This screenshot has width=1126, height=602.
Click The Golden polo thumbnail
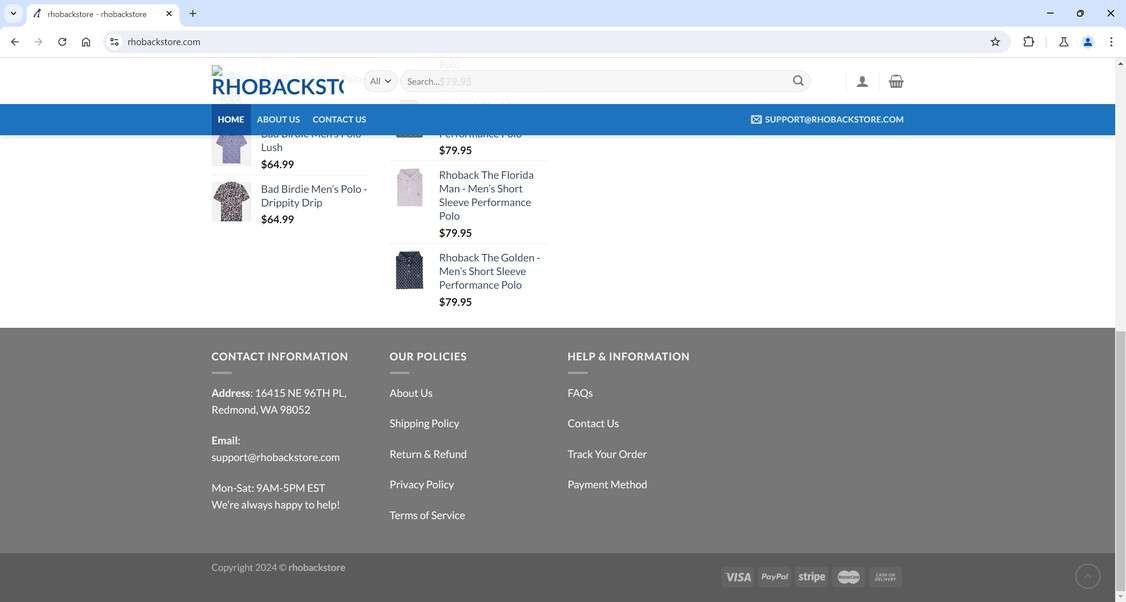[409, 270]
